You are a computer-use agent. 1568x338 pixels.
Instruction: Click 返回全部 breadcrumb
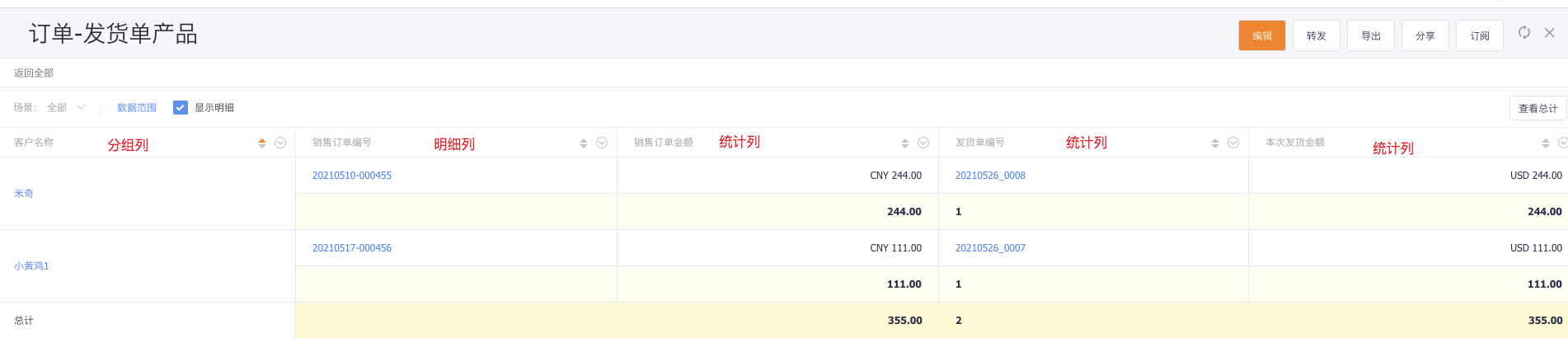(34, 73)
